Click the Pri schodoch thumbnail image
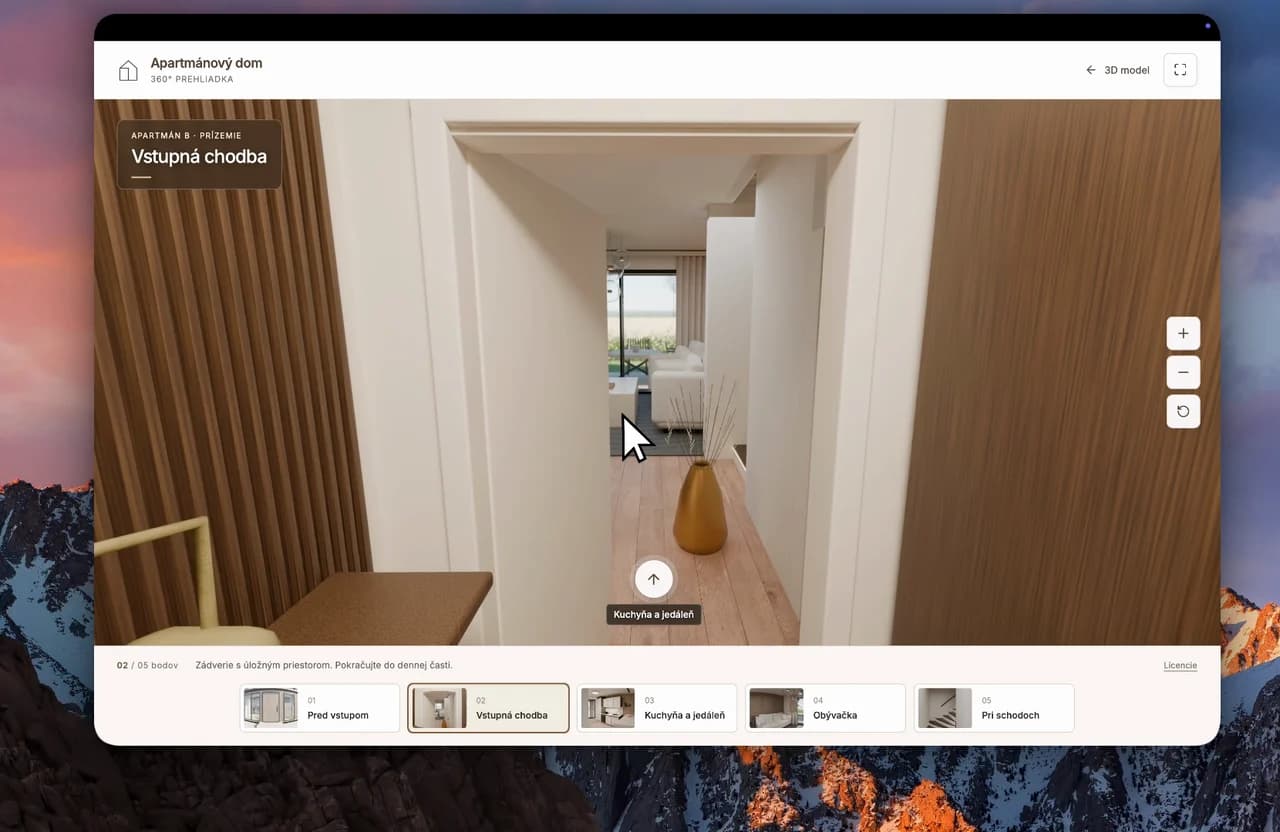The height and width of the screenshot is (832, 1280). pos(945,708)
